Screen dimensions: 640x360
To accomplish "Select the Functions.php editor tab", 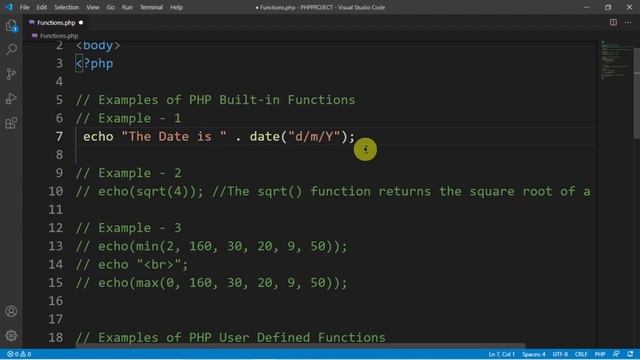I will (x=56, y=22).
